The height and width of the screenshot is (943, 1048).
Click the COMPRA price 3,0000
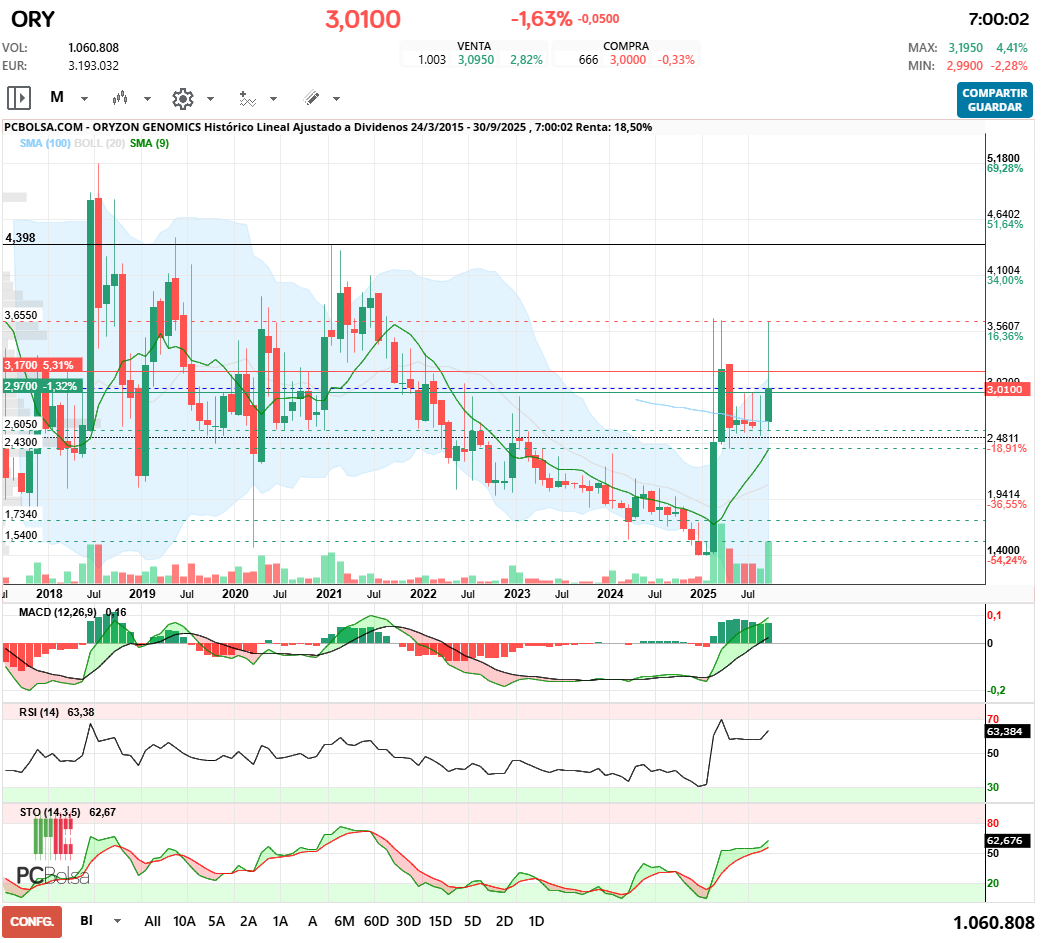coord(628,59)
